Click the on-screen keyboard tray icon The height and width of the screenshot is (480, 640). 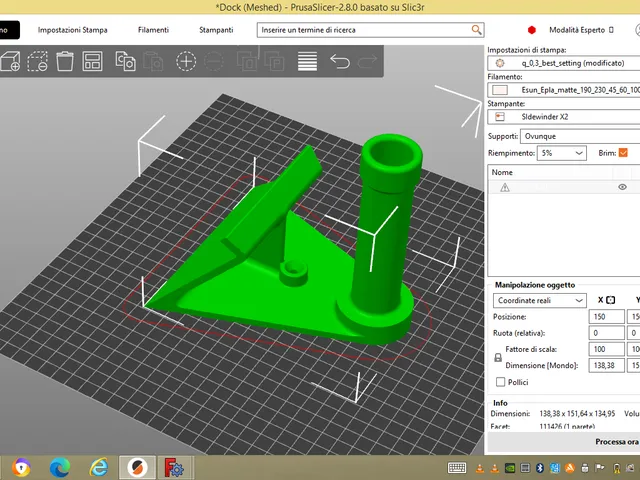point(457,468)
